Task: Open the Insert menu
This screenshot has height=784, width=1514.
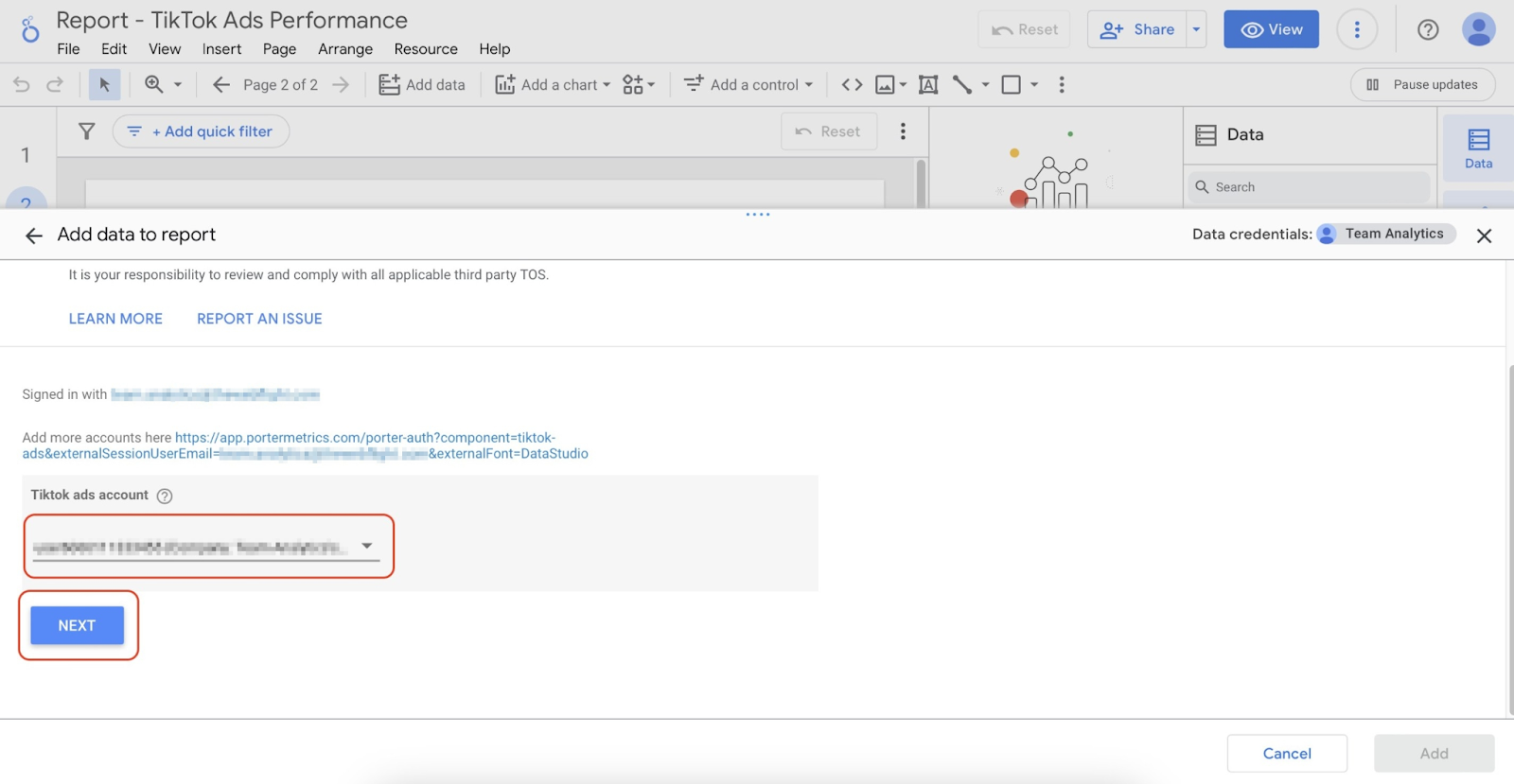Action: pyautogui.click(x=221, y=49)
